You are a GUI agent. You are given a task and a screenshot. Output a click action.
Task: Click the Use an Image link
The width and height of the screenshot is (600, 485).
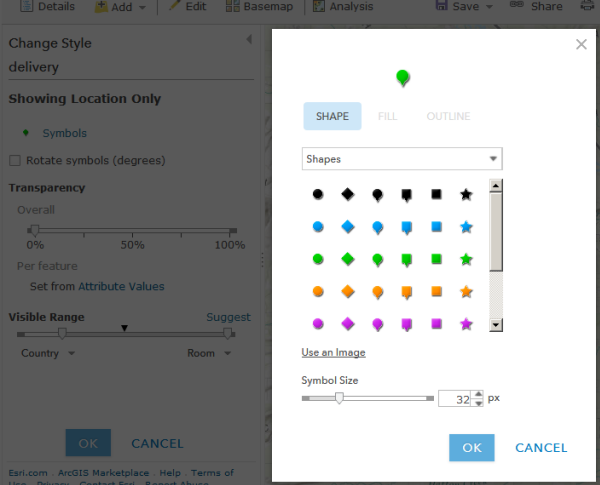pyautogui.click(x=333, y=352)
